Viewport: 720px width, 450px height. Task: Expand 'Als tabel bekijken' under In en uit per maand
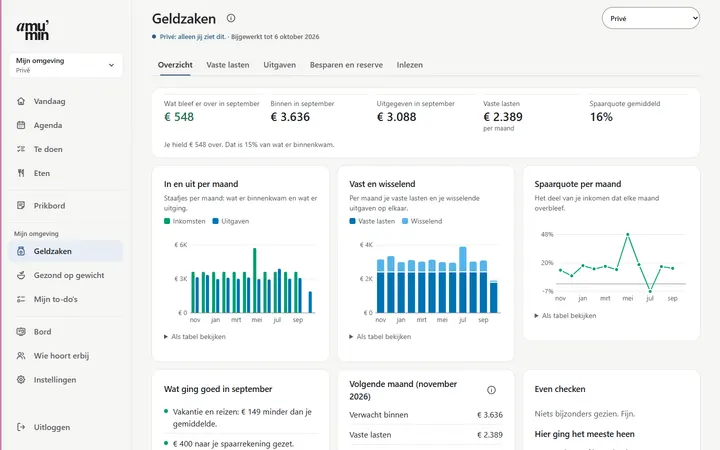click(195, 337)
